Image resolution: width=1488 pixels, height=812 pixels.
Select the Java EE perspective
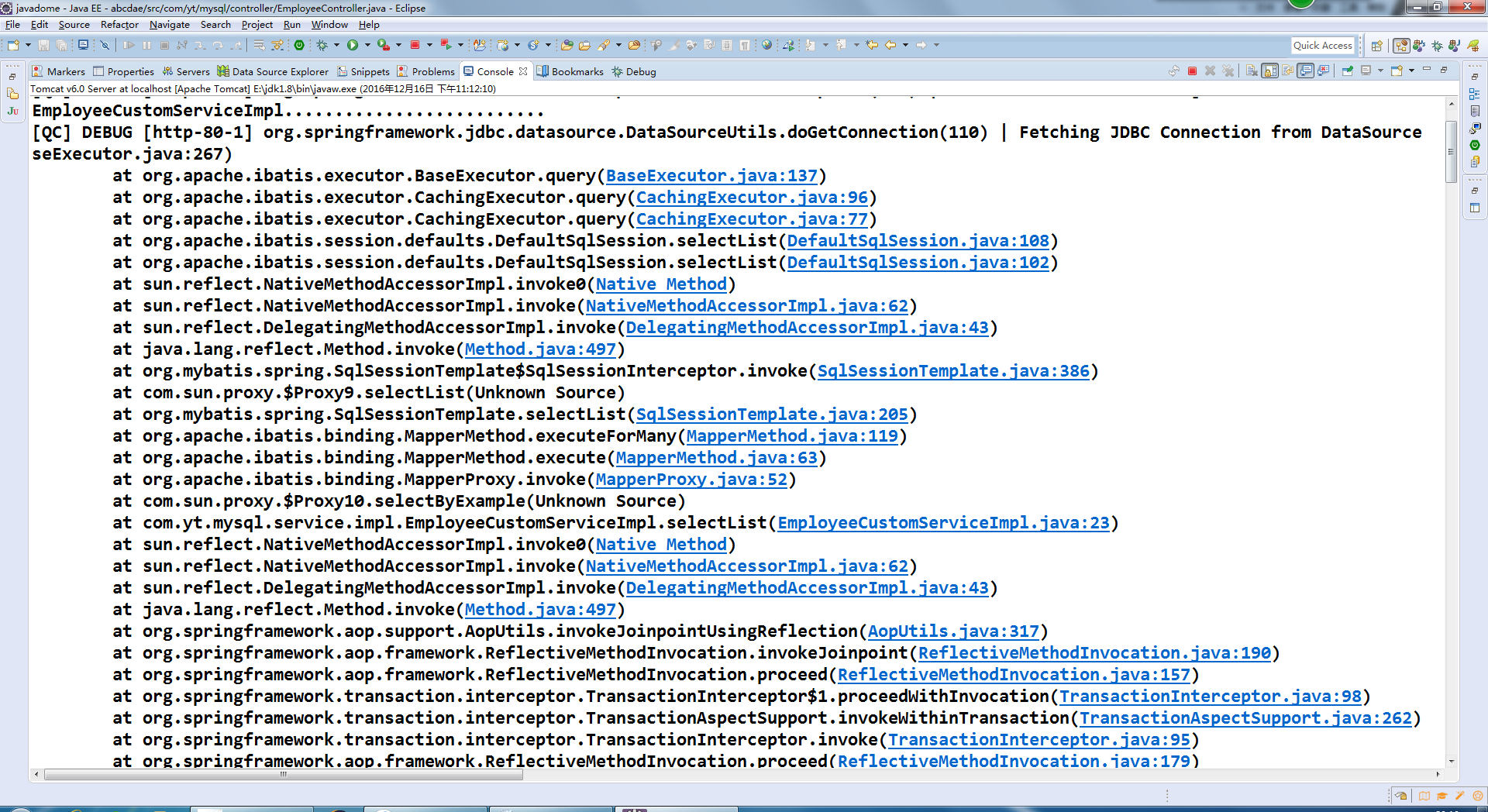1401,46
